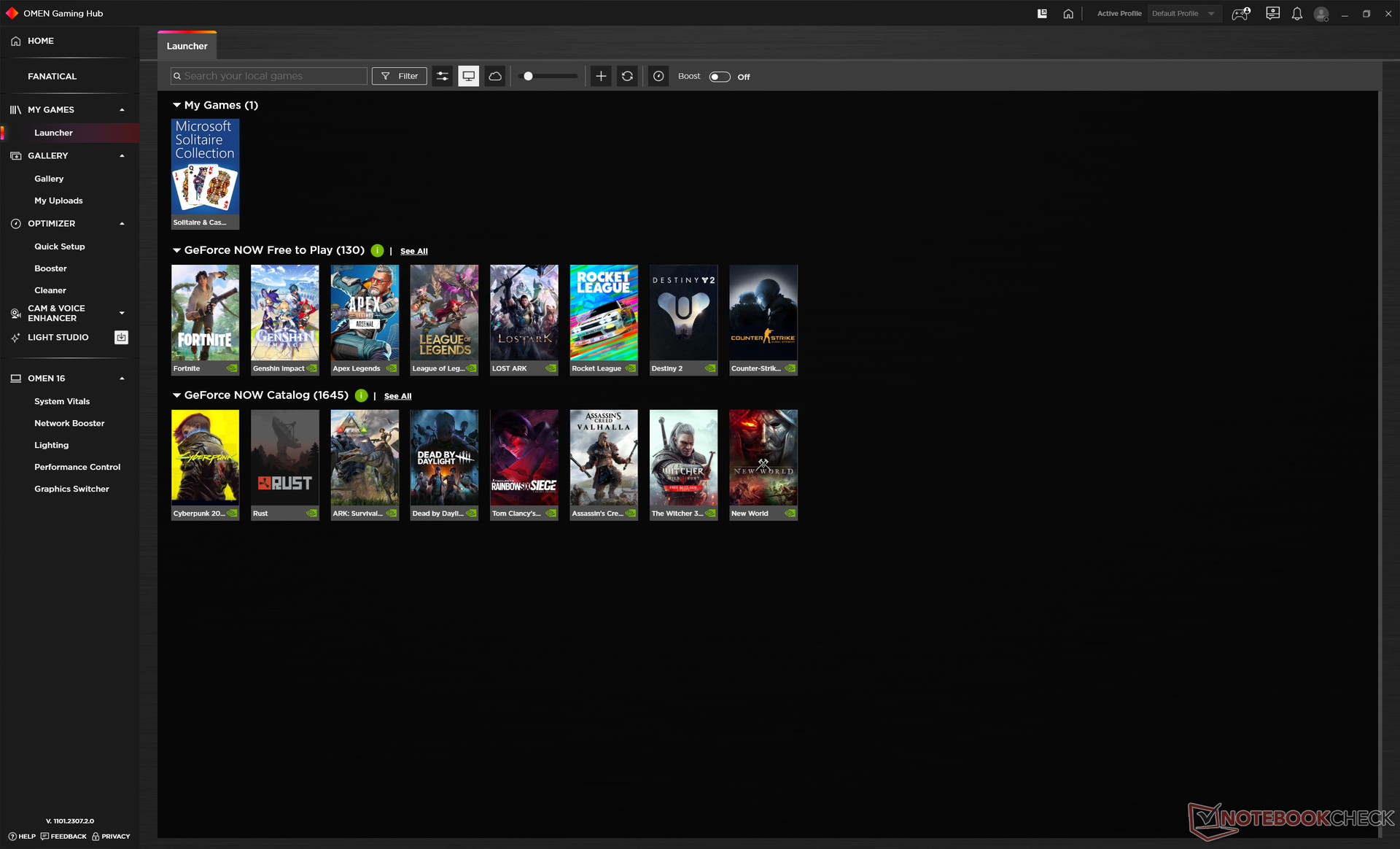
Task: Click the gauge icon next to Boost
Action: pyautogui.click(x=658, y=76)
